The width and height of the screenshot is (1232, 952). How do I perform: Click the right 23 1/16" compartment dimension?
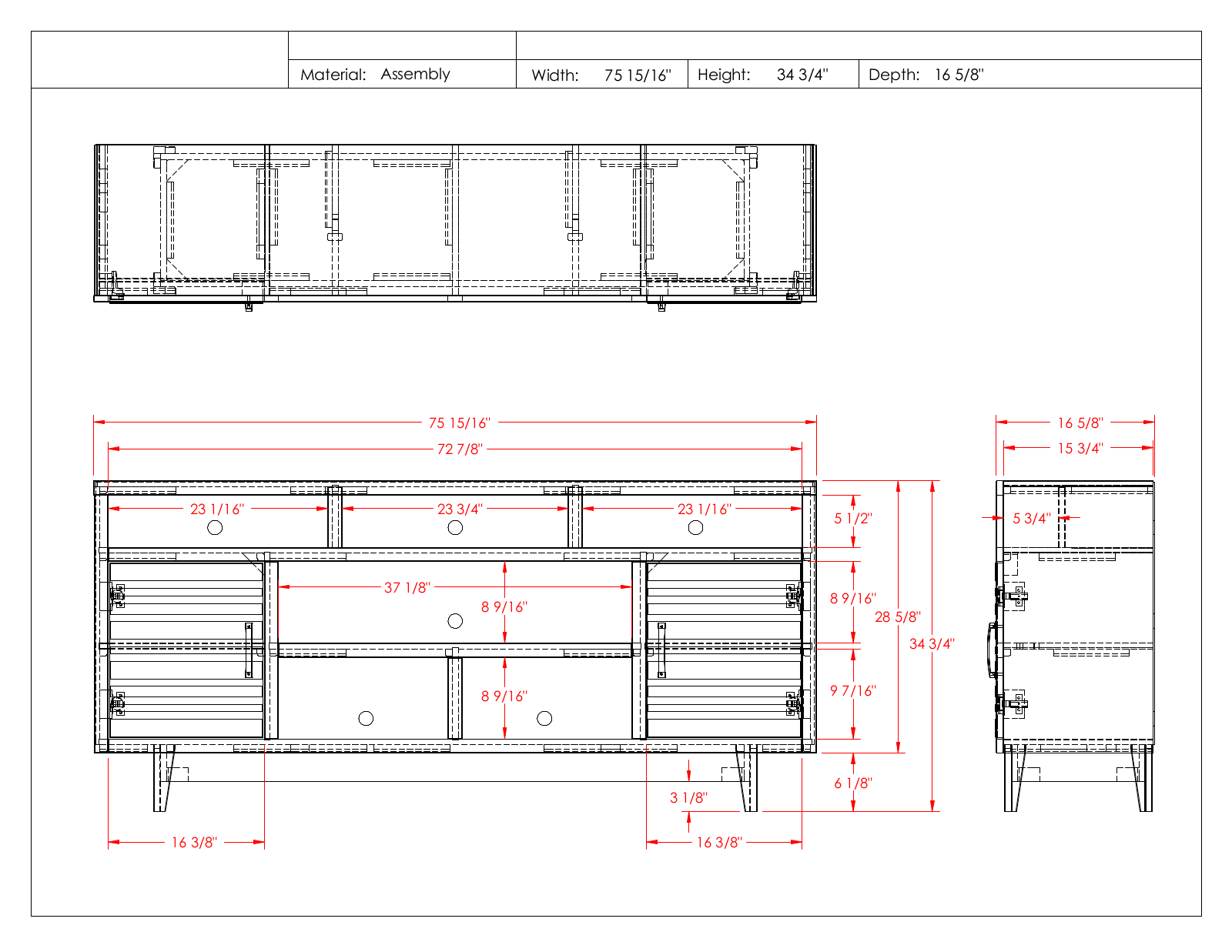pos(705,509)
